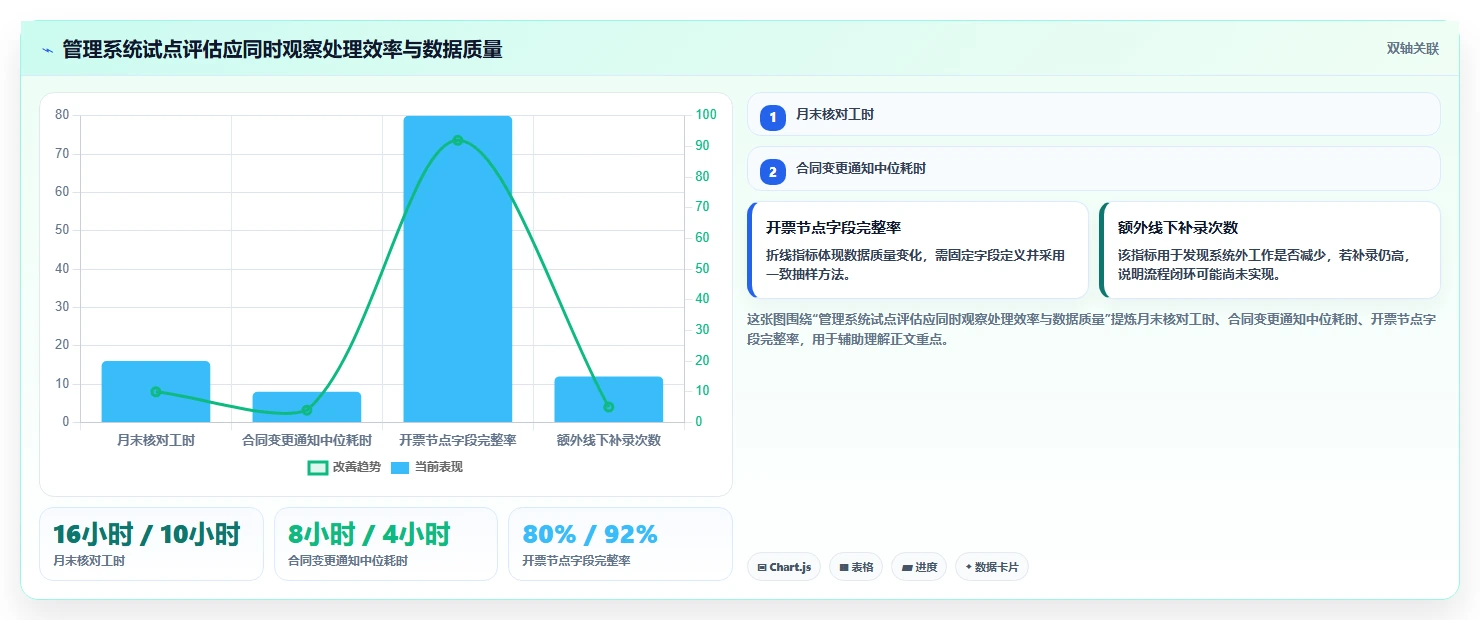Click the 额外线下补录次数 x-axis label
Screen dimensions: 1480x620
pos(609,440)
